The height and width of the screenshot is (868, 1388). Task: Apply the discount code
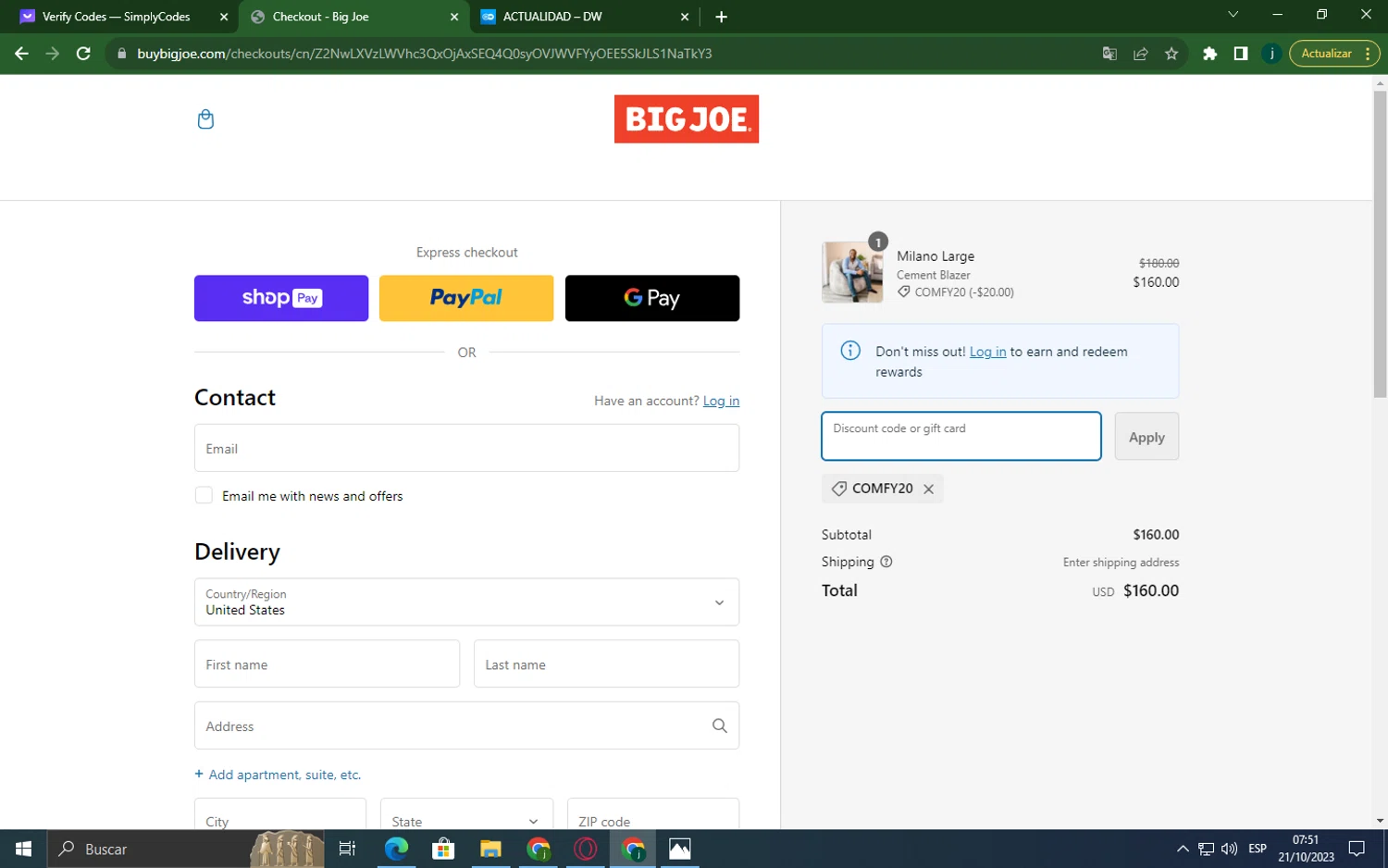(1146, 437)
